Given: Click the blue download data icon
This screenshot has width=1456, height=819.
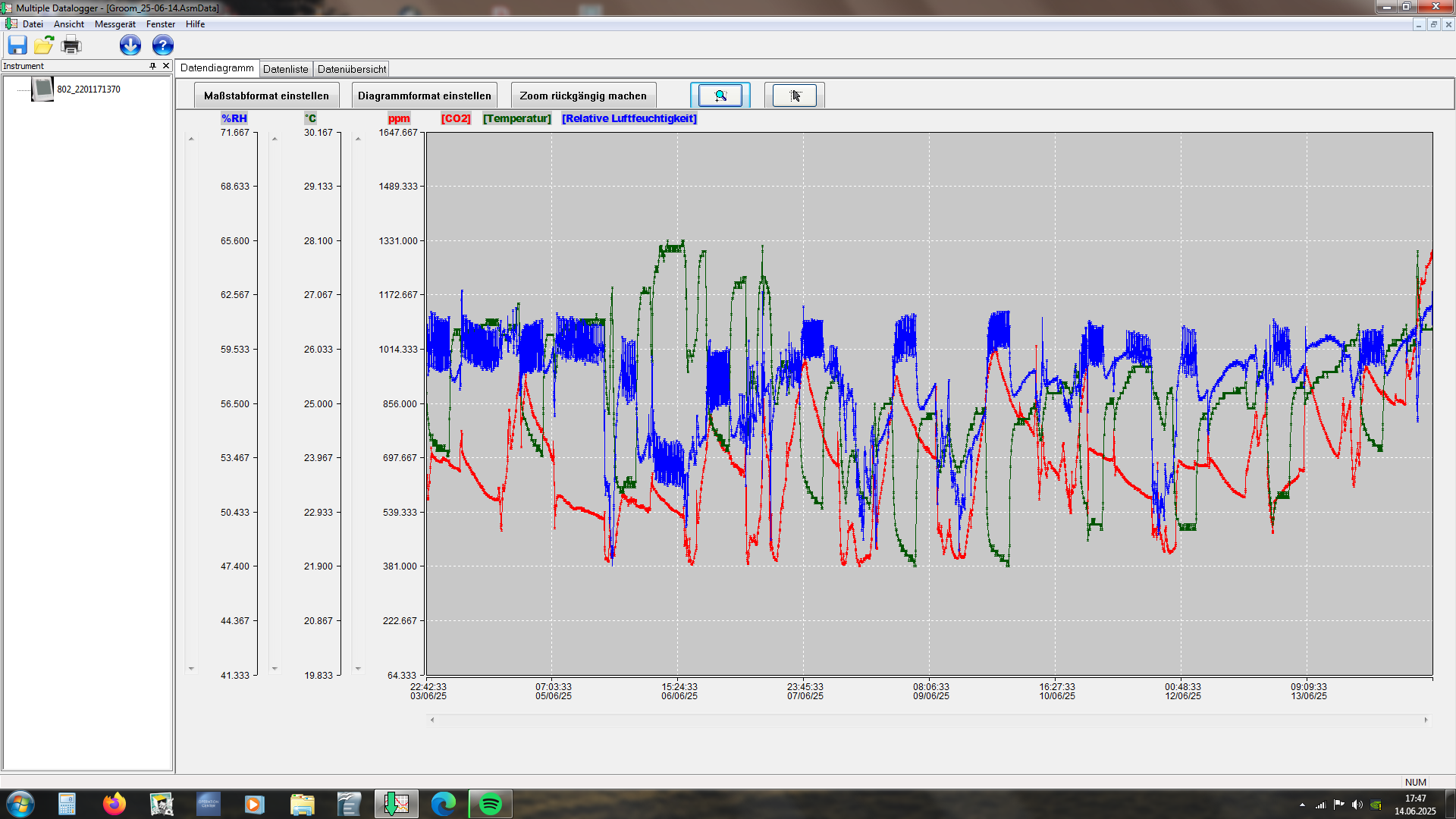Looking at the screenshot, I should point(130,45).
